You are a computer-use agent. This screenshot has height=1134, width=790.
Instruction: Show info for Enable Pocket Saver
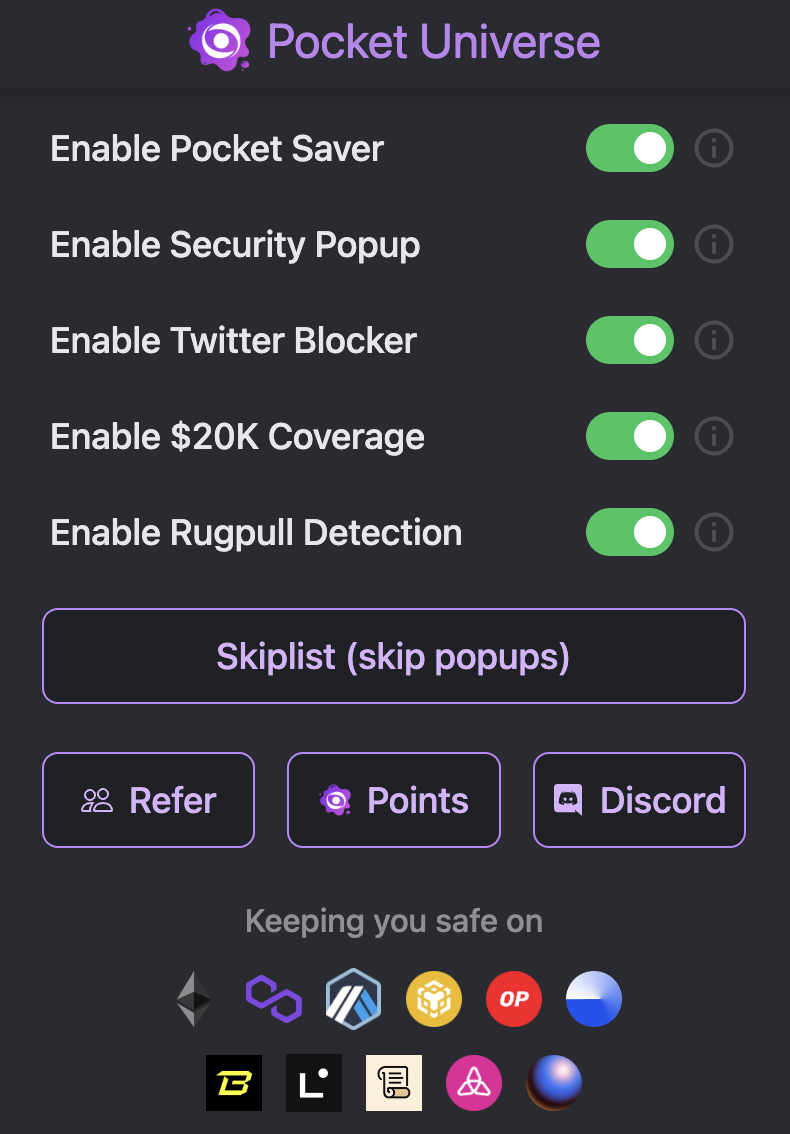(714, 149)
